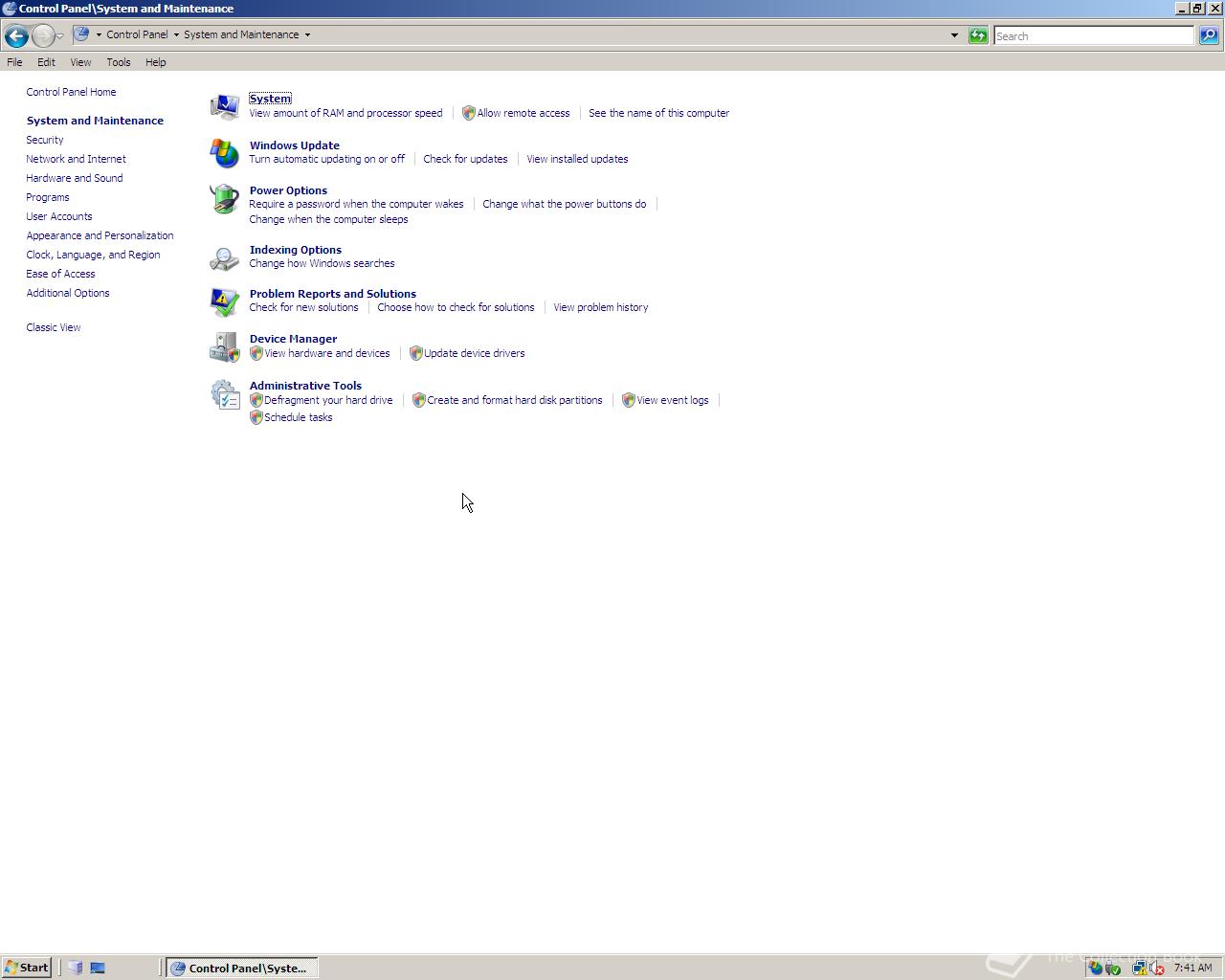Screen dimensions: 1225x980
Task: Open the Tools menu
Action: [119, 62]
